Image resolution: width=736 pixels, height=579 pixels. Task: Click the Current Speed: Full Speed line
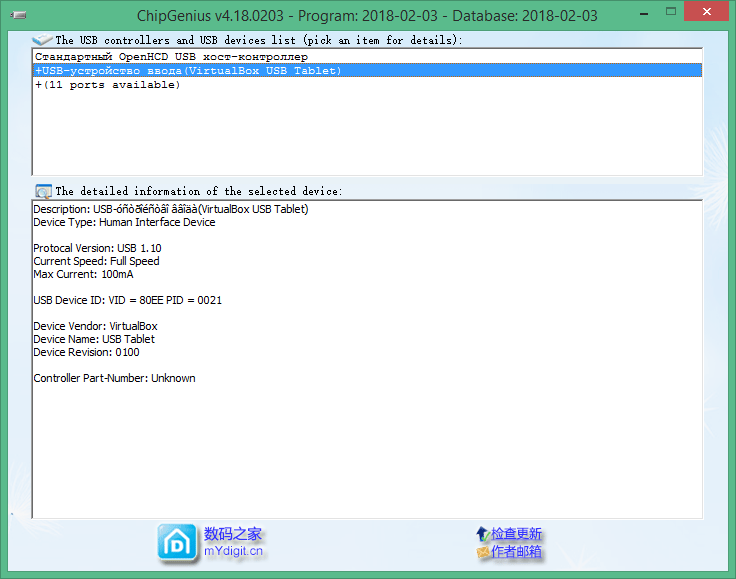96,261
